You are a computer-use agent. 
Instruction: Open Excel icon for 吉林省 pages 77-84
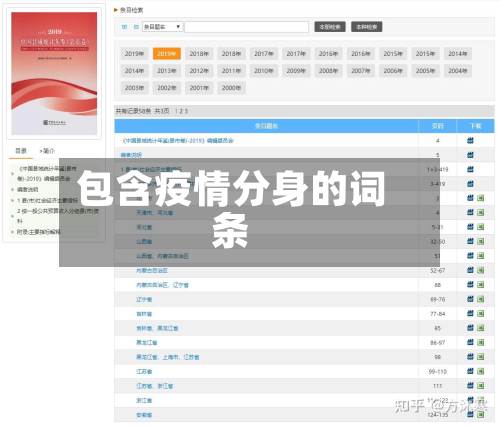[480, 313]
